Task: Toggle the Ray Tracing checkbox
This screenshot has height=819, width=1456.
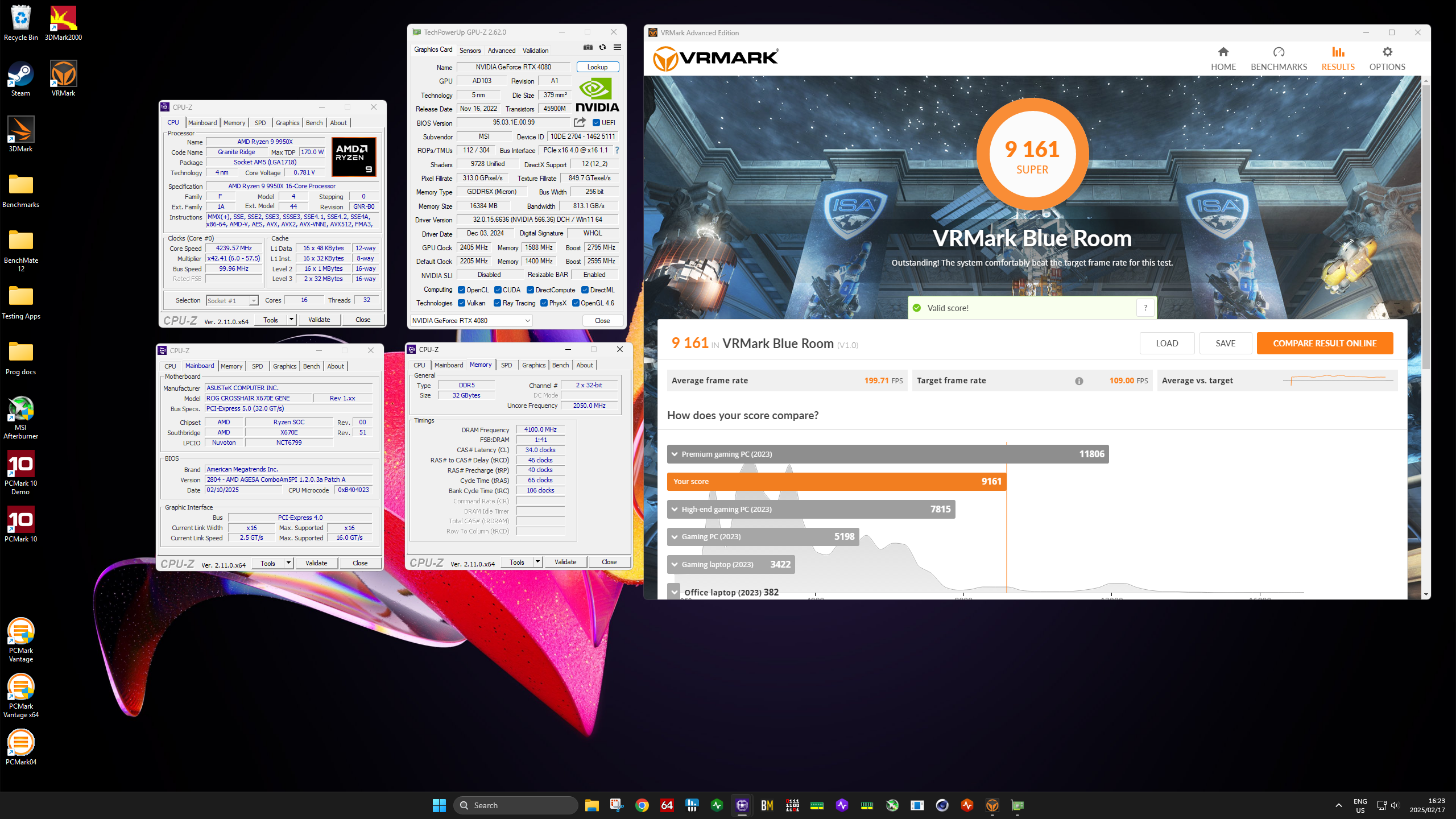Action: (498, 303)
